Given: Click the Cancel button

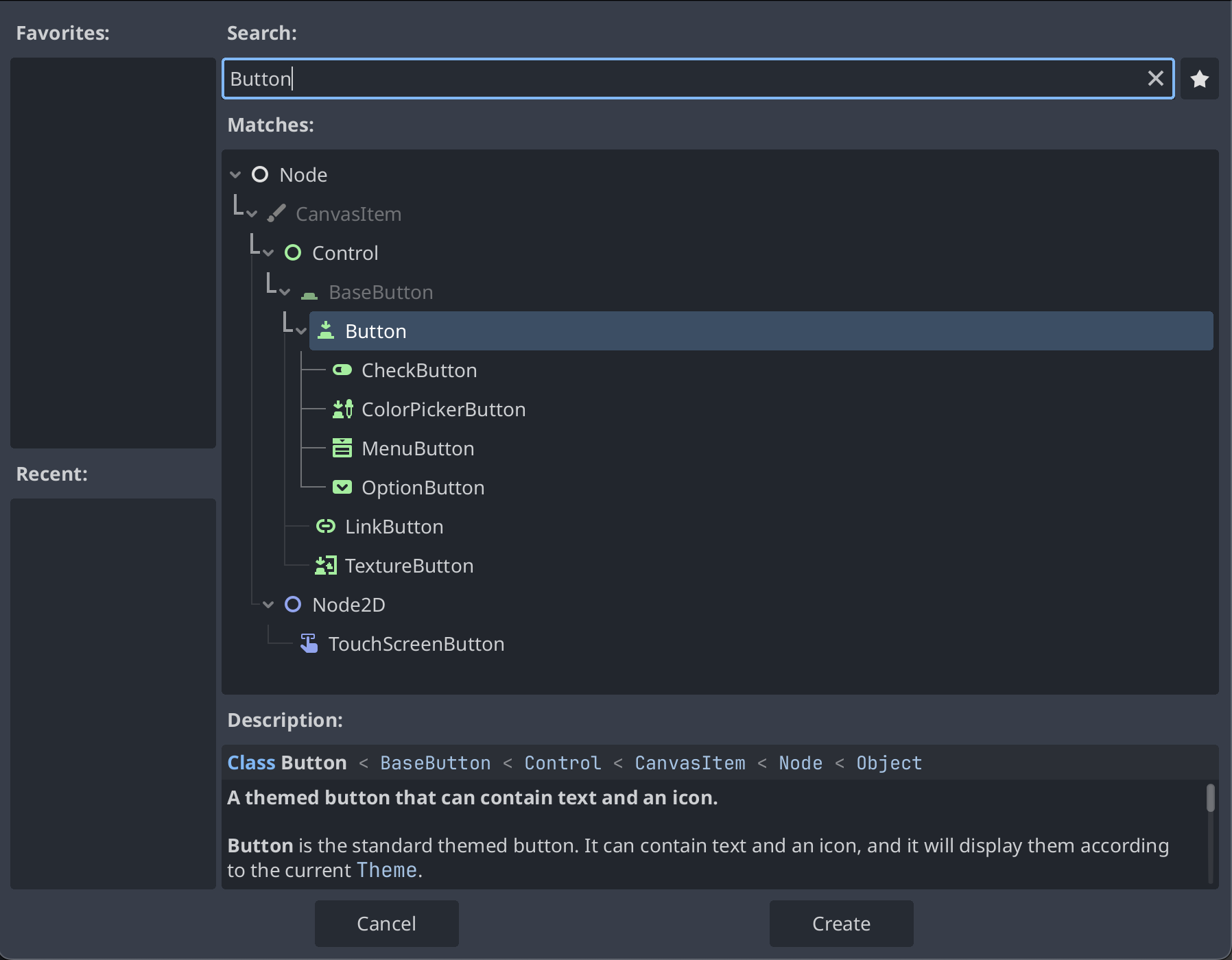Looking at the screenshot, I should click(x=386, y=923).
